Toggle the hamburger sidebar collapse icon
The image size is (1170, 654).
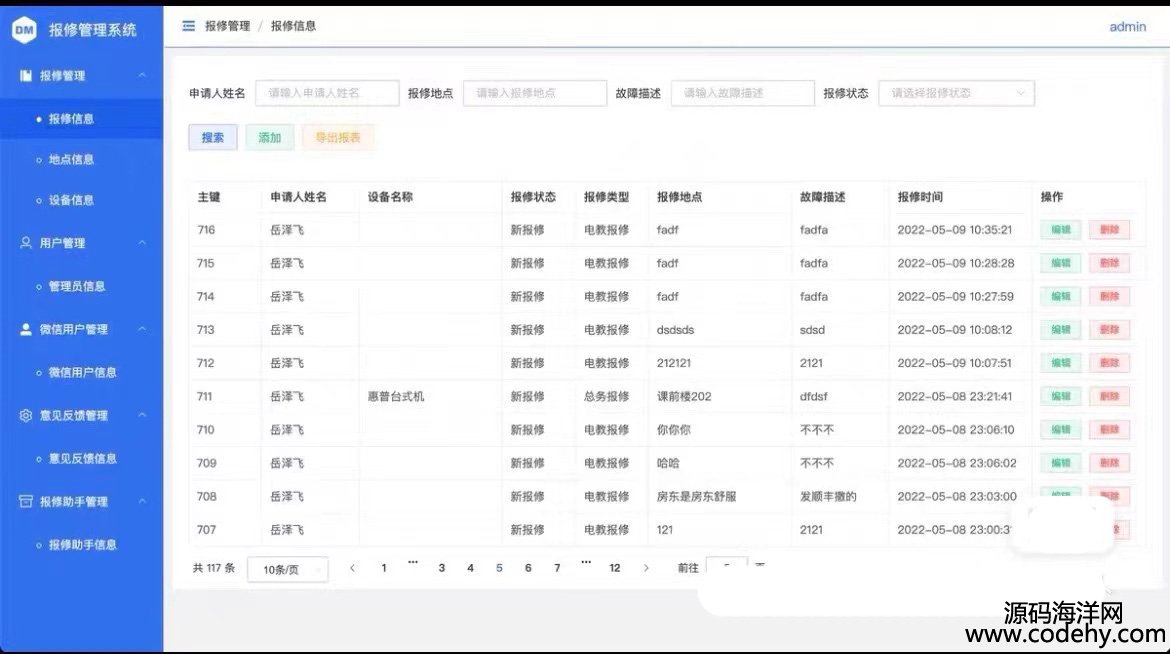point(189,26)
